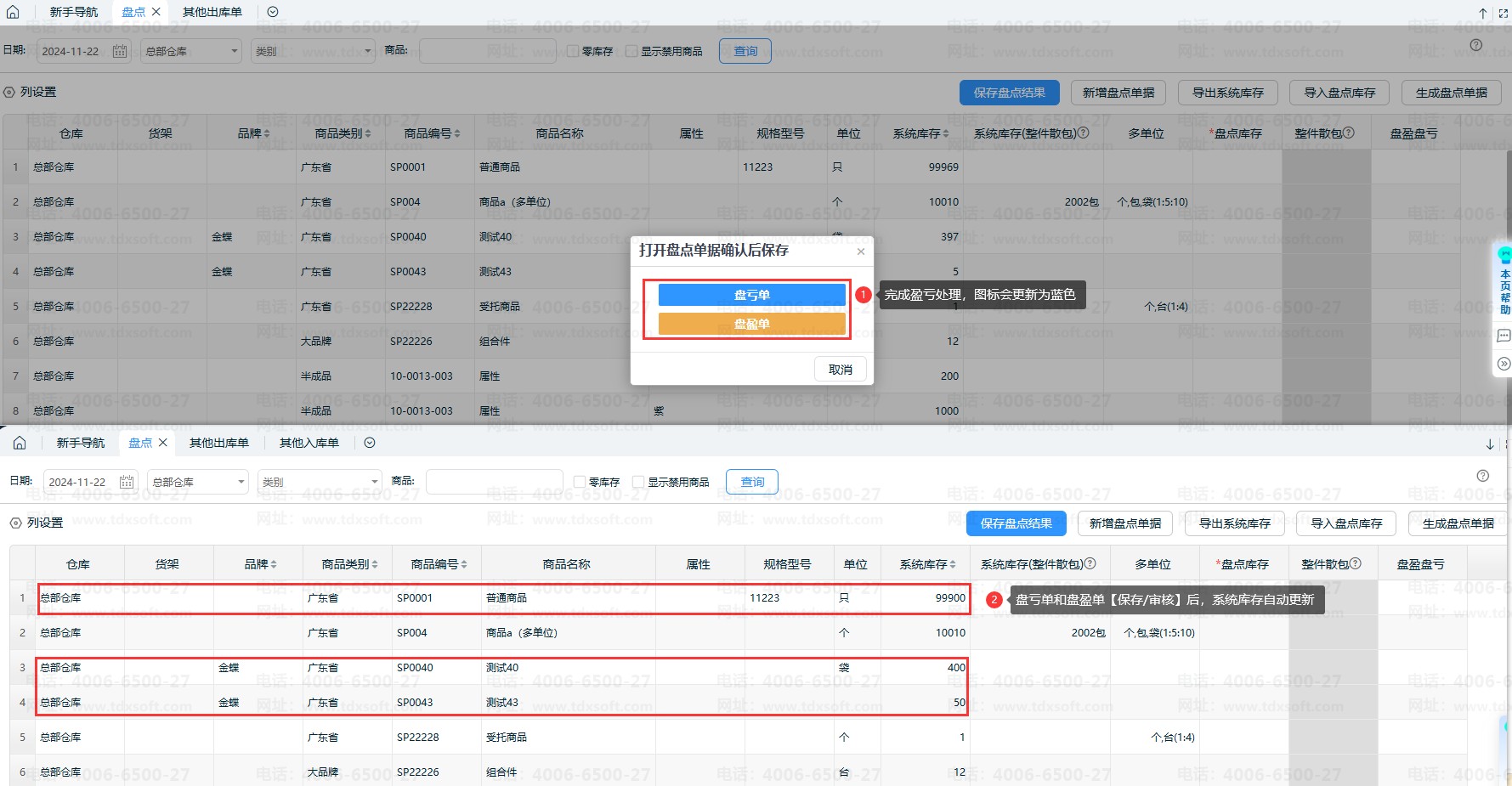Viewport: 1512px width, 786px height.
Task: Enable 显示禁用商品 checkbox in lower window
Action: (x=638, y=482)
